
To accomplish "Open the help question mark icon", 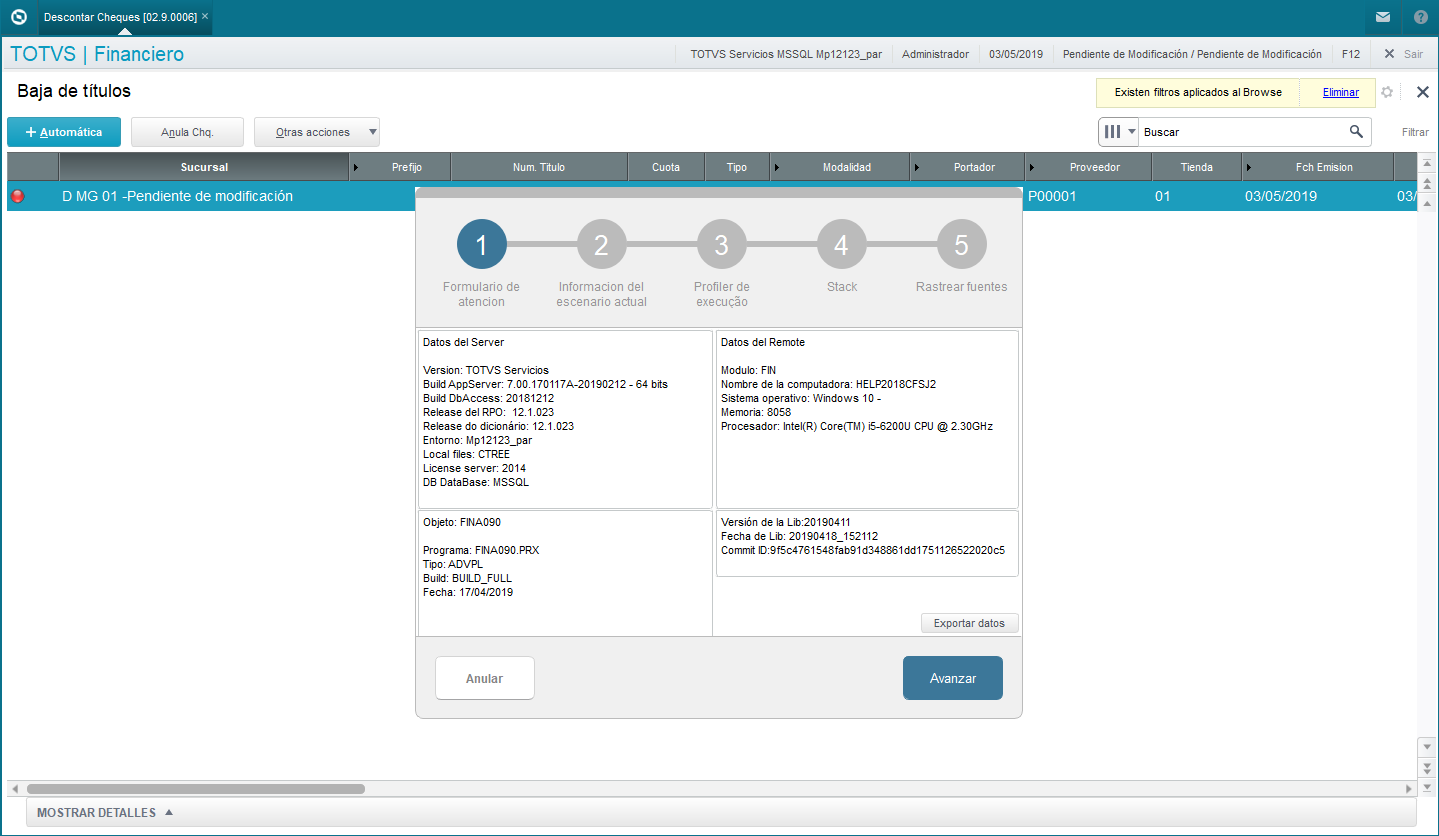I will click(1420, 17).
